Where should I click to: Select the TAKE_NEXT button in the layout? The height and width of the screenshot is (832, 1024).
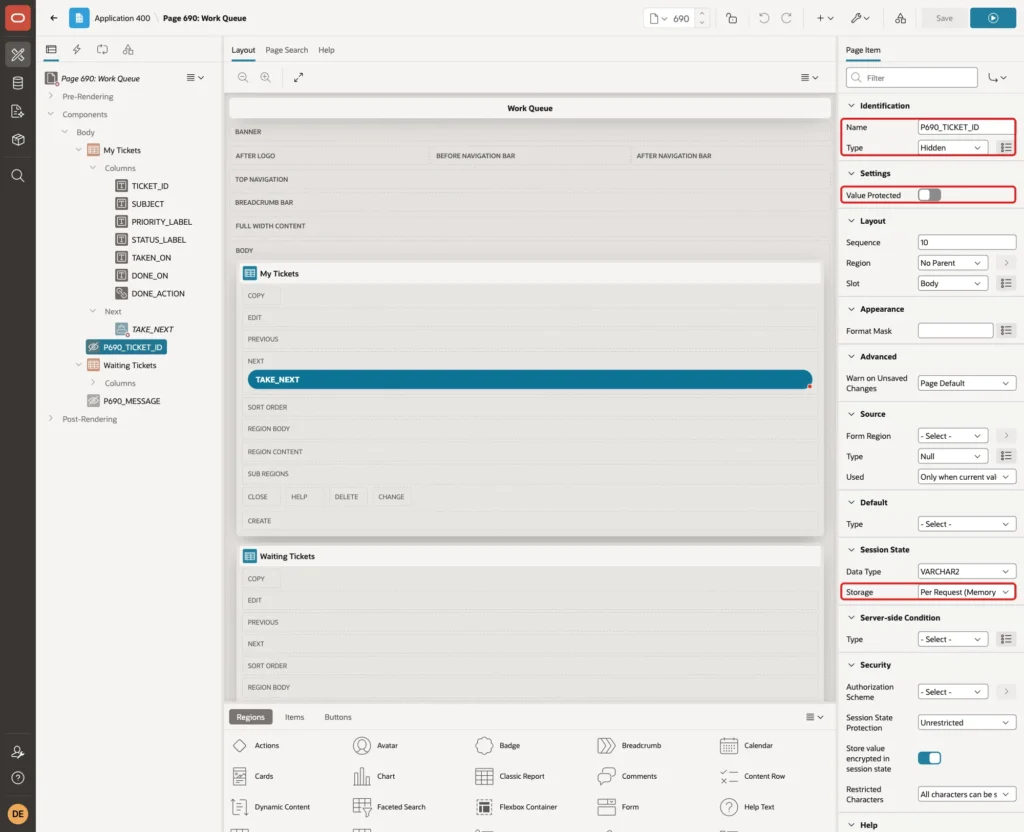click(x=530, y=379)
